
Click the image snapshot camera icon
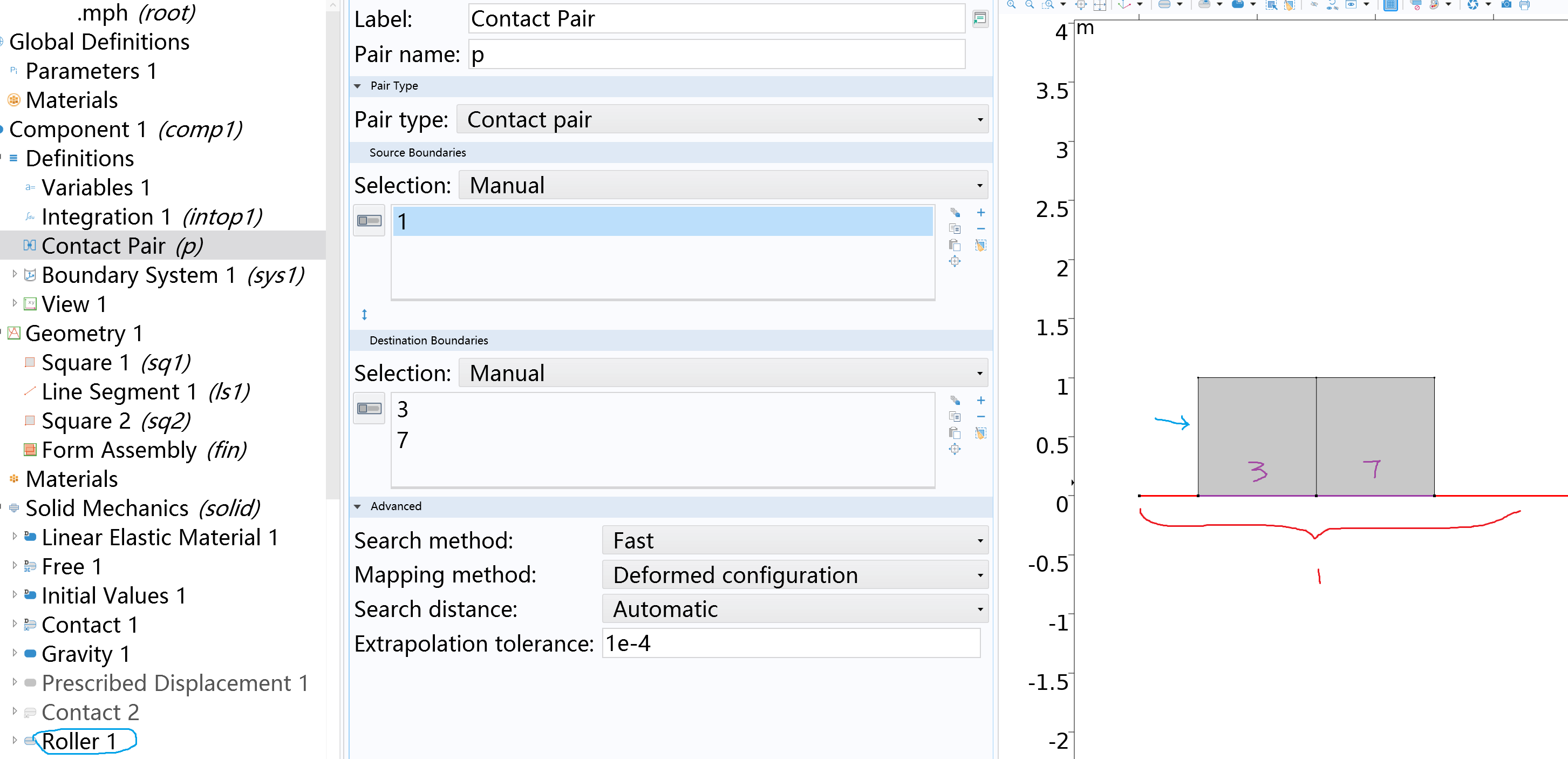[x=1506, y=5]
